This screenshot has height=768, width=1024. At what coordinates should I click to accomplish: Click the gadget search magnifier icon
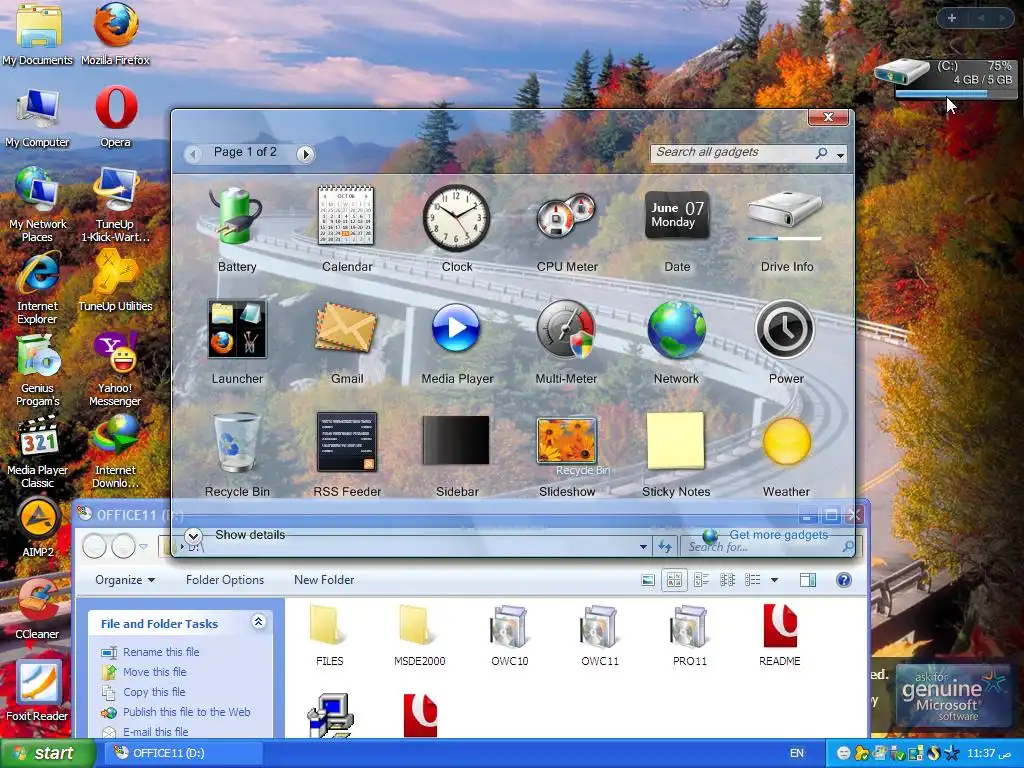point(822,153)
